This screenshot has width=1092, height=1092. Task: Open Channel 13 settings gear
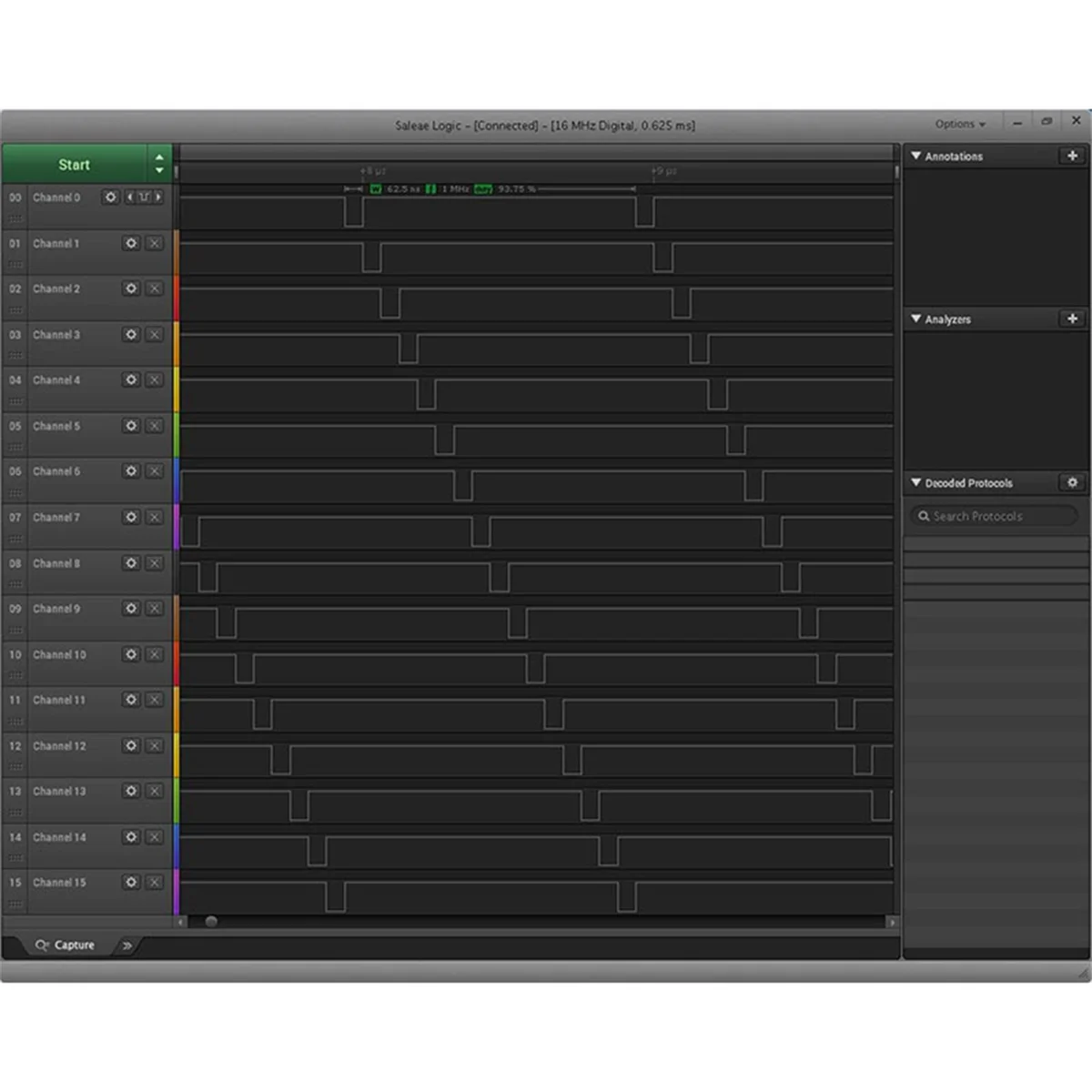(131, 791)
